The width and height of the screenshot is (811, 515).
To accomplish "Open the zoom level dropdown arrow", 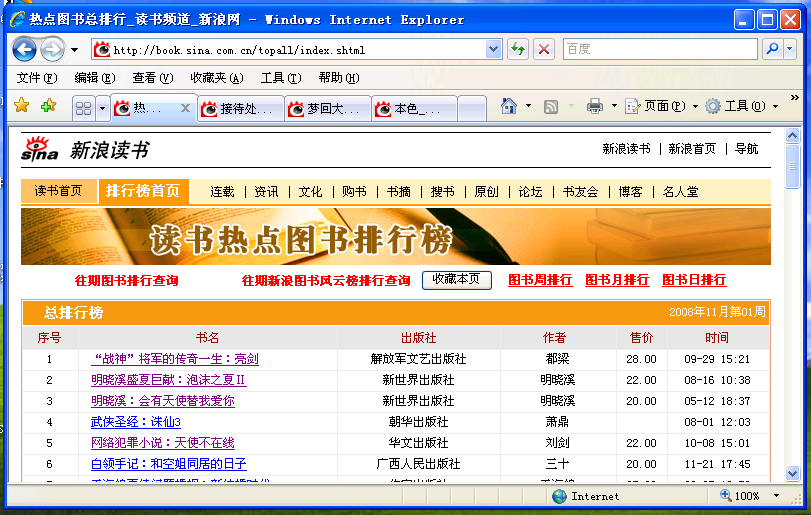I will click(x=776, y=496).
